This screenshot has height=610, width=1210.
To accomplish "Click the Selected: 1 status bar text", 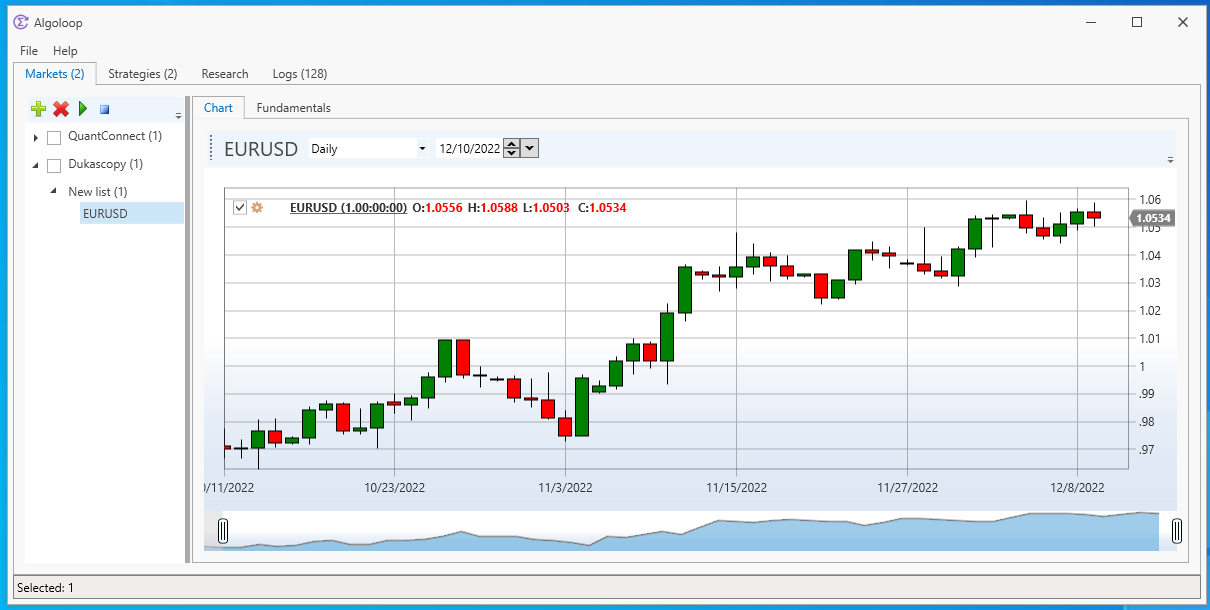I will pos(45,588).
